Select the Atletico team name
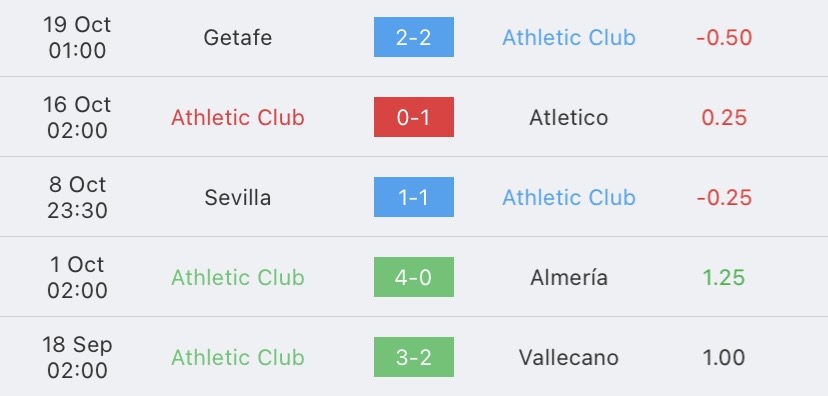 tap(569, 117)
